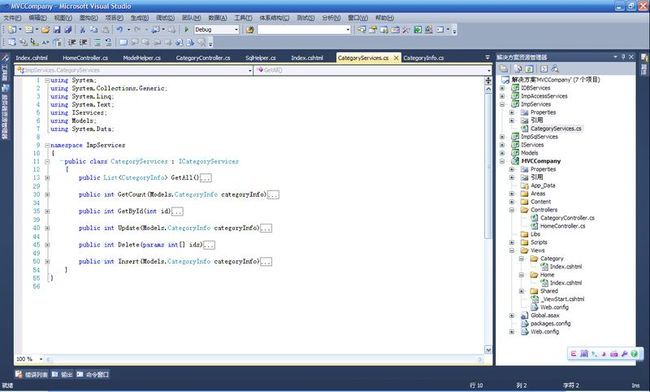Click the green help icon on the IME bar
This screenshot has height=392, width=650.
[634, 353]
